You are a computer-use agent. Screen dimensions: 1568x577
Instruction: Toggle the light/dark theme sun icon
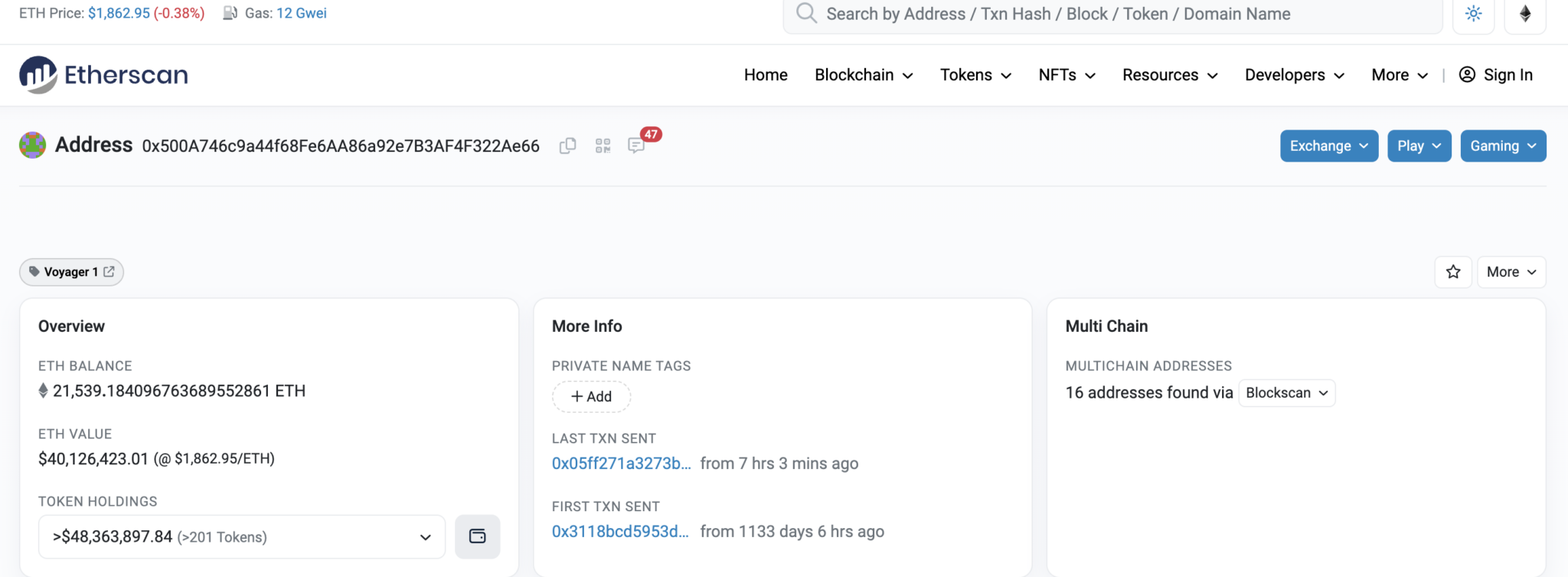tap(1473, 14)
